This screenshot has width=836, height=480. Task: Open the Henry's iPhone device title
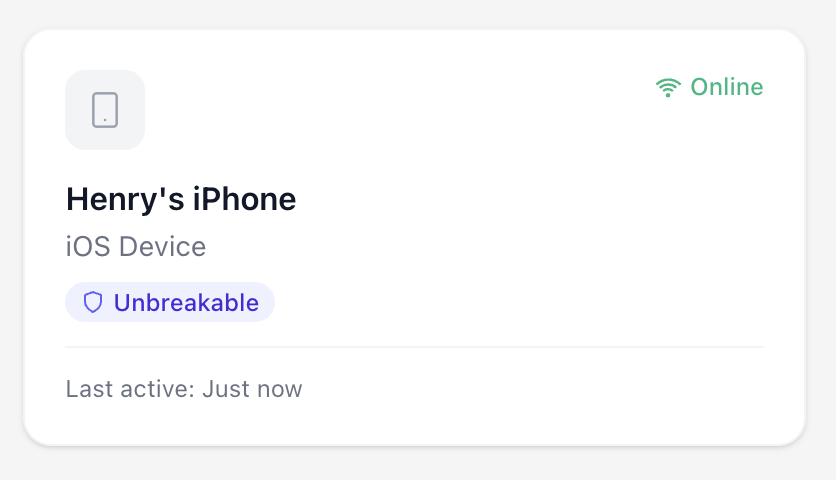click(x=181, y=199)
